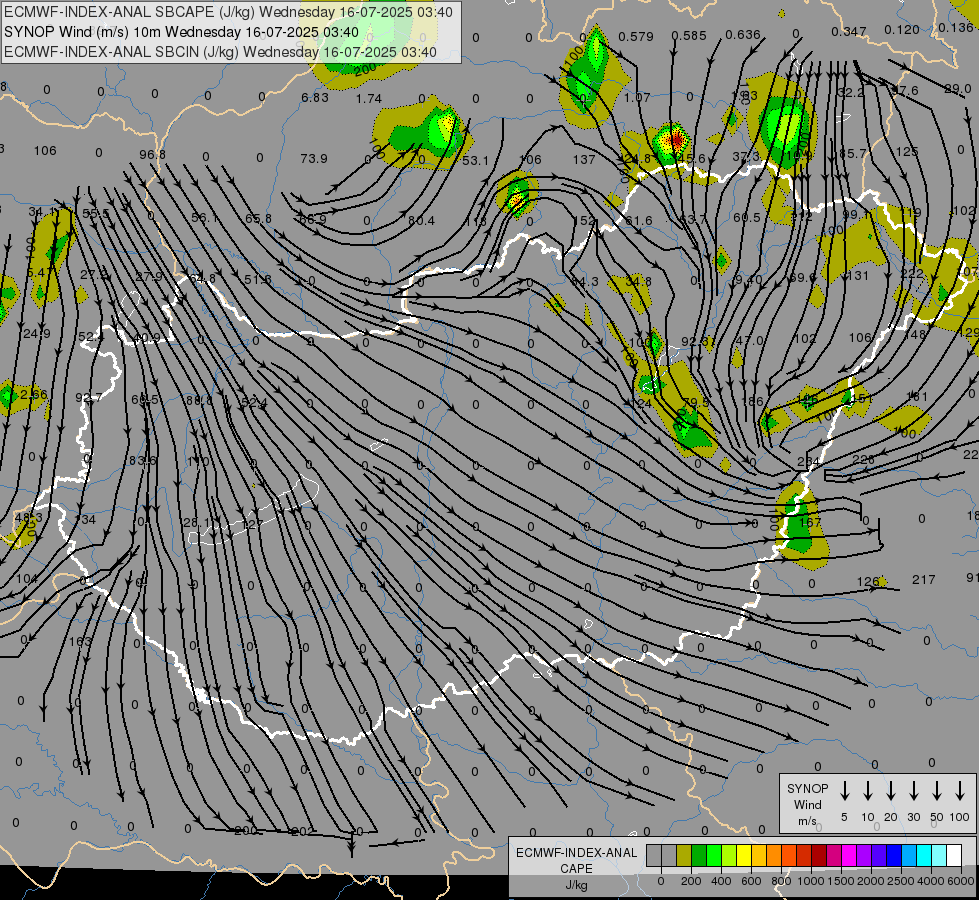979x900 pixels.
Task: Select the pure yellow CAPE legend swatch
Action: (744, 856)
